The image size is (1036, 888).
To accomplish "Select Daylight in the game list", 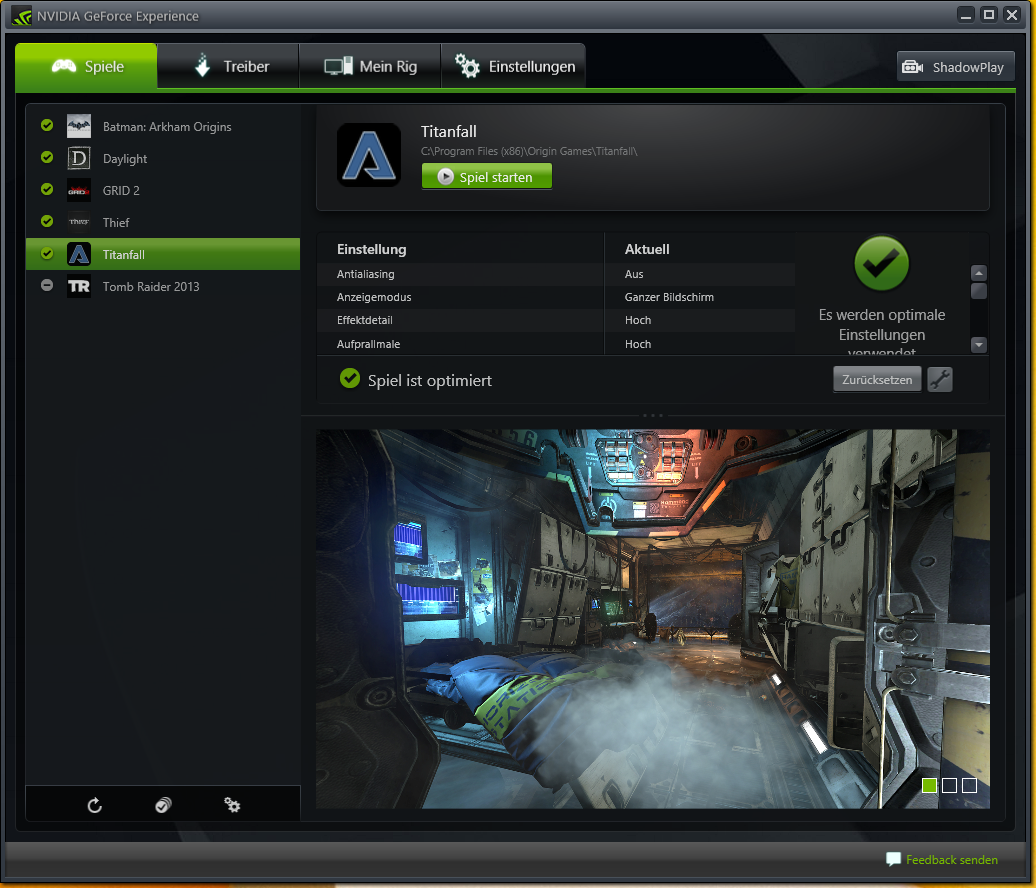I will [163, 159].
